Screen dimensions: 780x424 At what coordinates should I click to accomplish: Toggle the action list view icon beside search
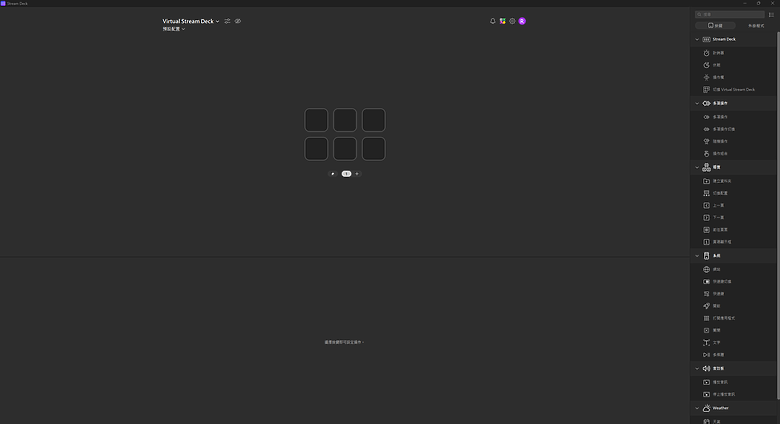772,14
